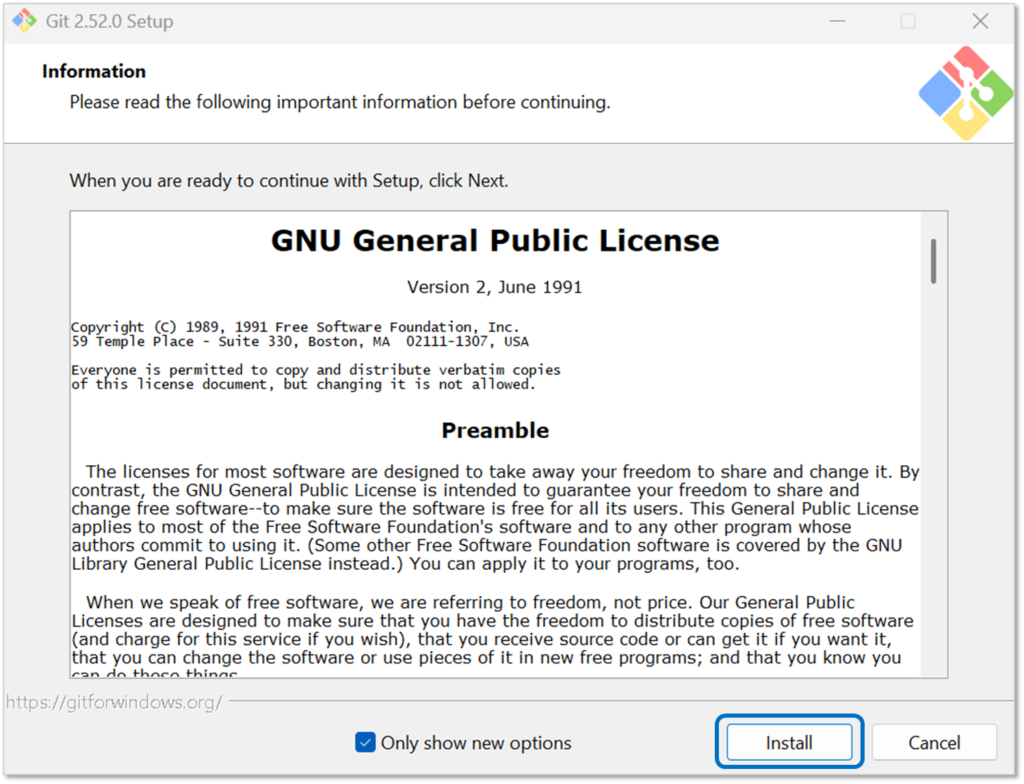The width and height of the screenshot is (1024, 784).
Task: Click the Preamble heading in license
Action: point(495,430)
